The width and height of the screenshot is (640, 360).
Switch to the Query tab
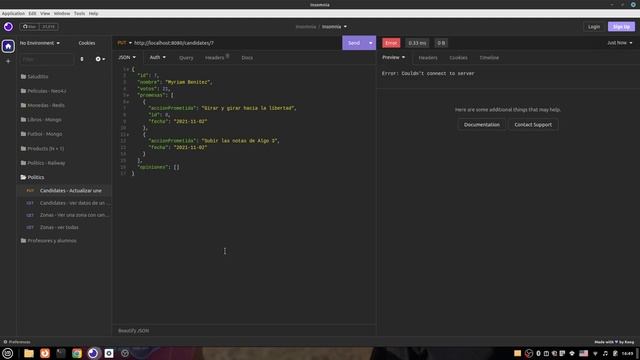point(186,58)
